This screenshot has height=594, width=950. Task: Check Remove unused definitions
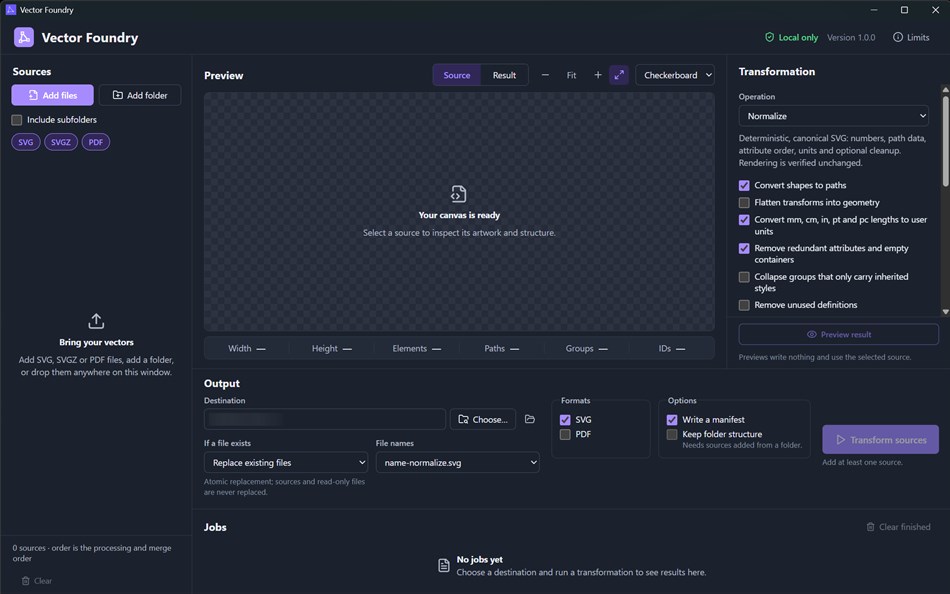(744, 305)
